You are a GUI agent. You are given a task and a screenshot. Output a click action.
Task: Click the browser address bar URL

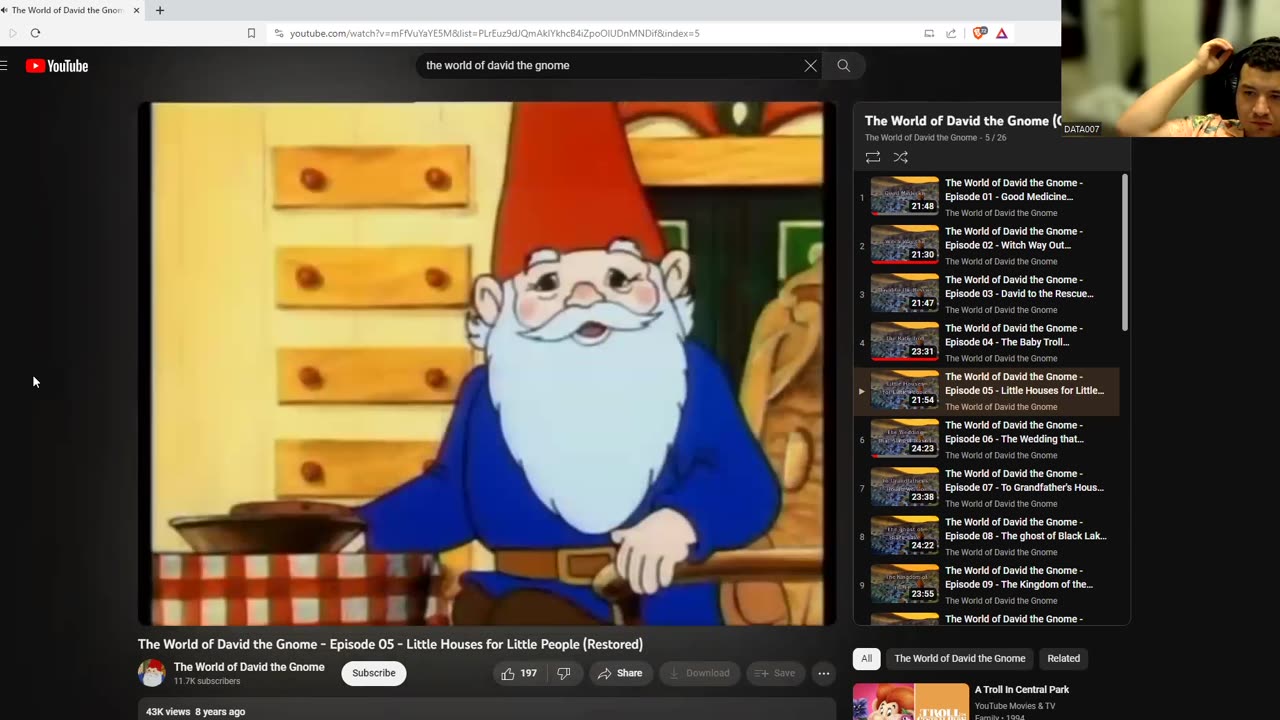coord(495,33)
